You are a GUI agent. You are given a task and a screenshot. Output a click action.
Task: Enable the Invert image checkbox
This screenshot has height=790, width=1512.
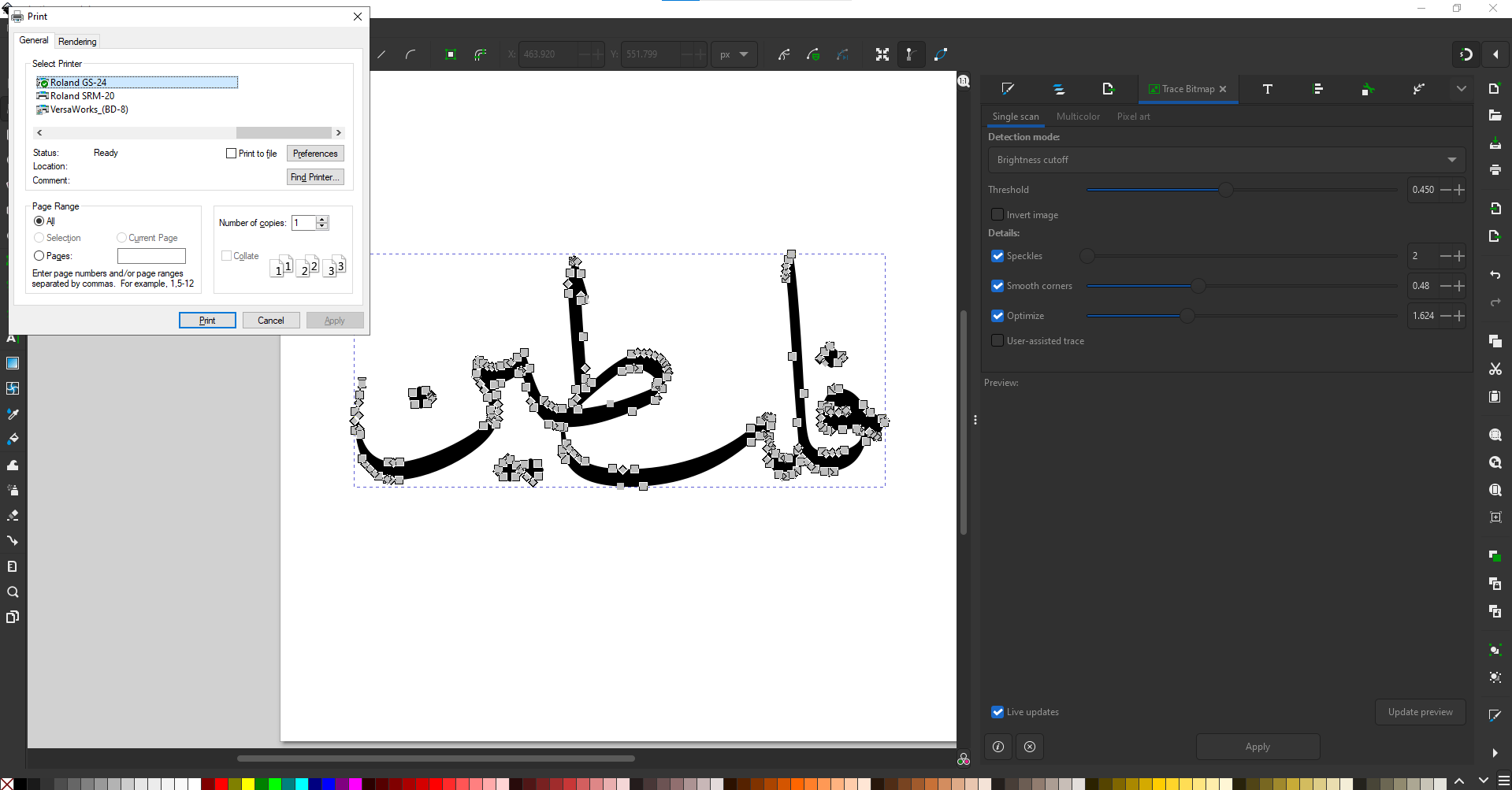coord(997,214)
